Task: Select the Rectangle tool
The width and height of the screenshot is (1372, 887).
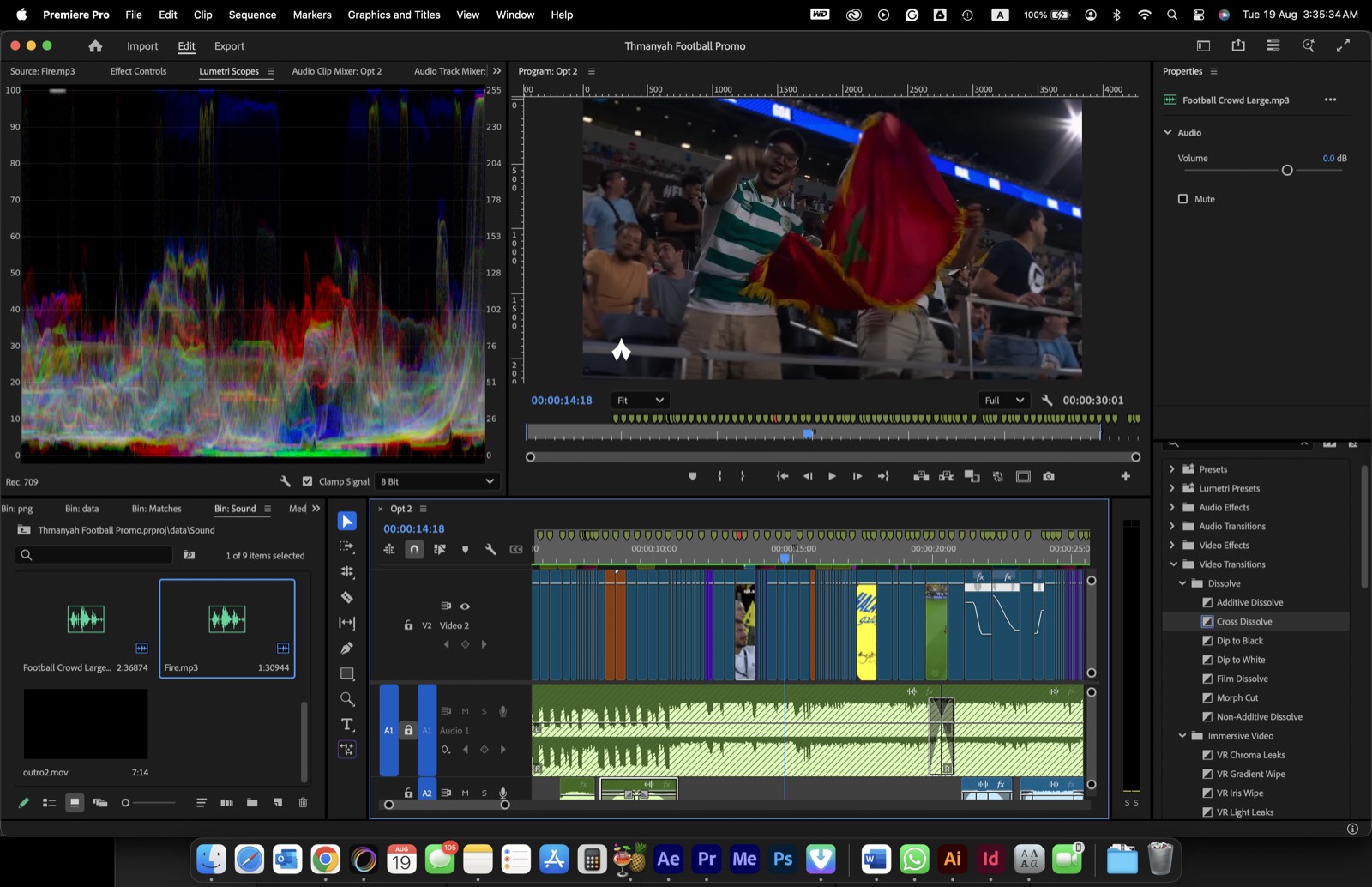Action: (x=346, y=673)
